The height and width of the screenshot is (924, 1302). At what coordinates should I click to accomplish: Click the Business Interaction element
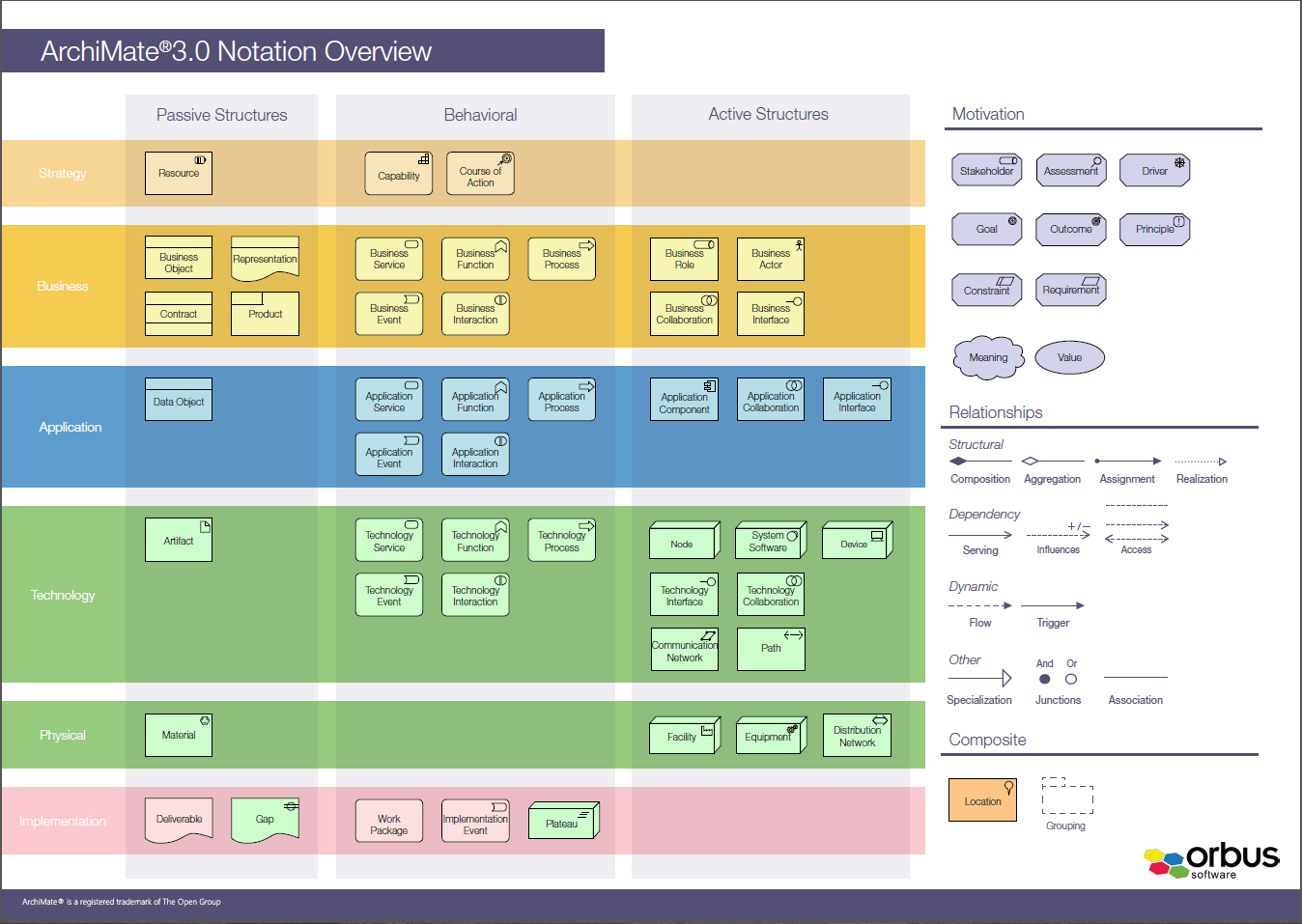click(475, 314)
